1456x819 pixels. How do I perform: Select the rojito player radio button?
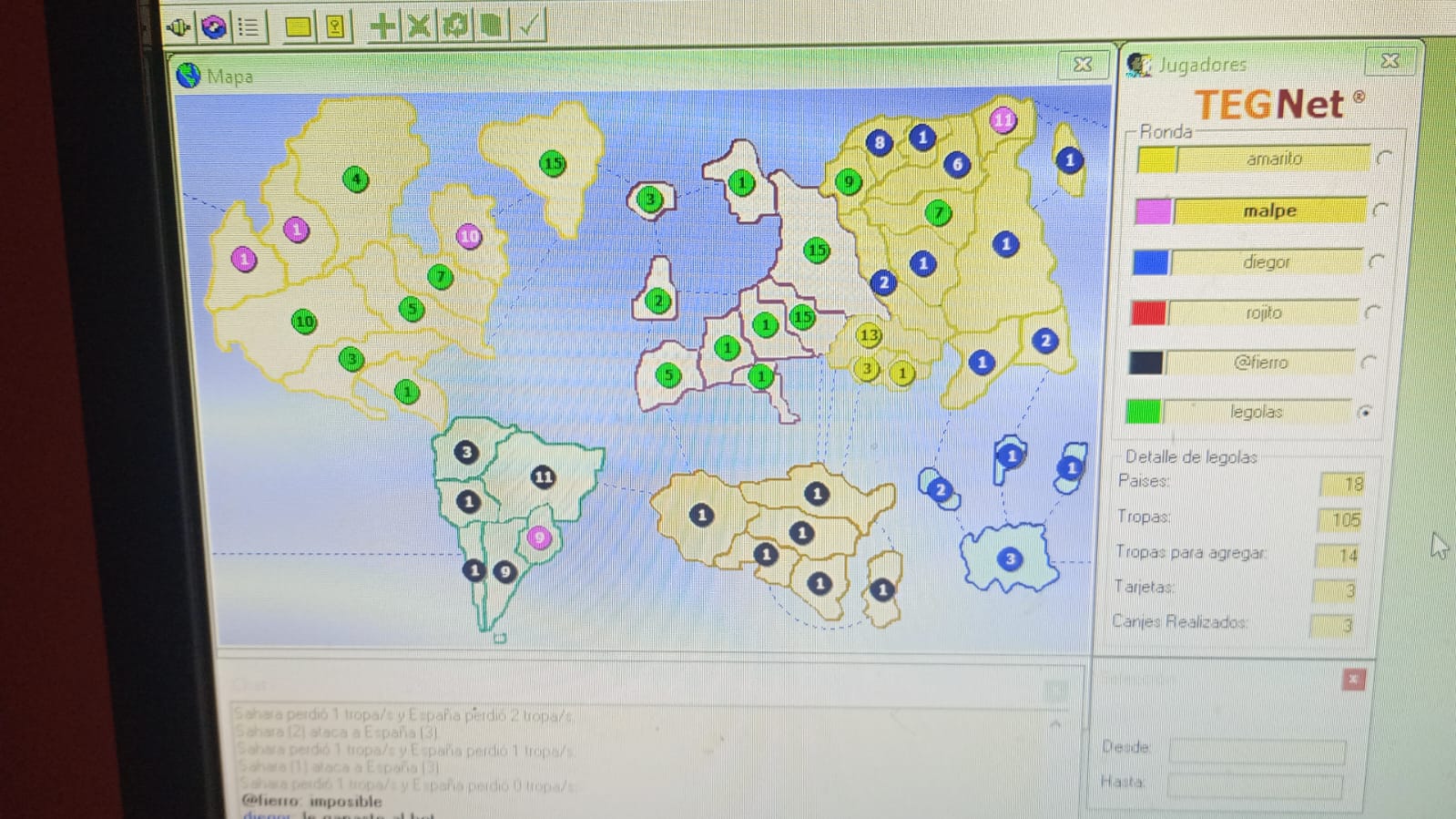click(1372, 312)
